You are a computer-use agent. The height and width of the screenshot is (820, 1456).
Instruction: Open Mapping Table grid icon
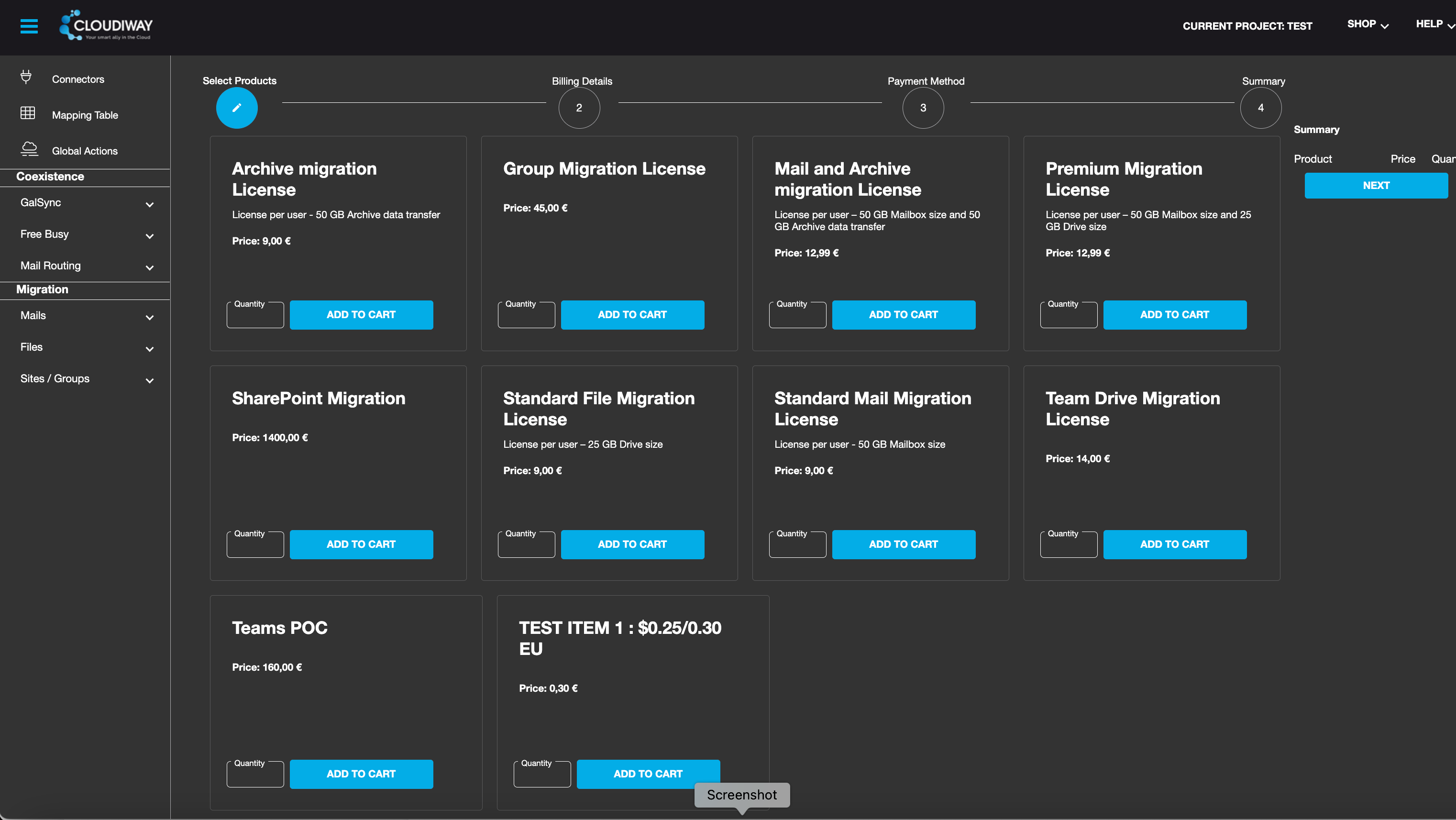[28, 113]
